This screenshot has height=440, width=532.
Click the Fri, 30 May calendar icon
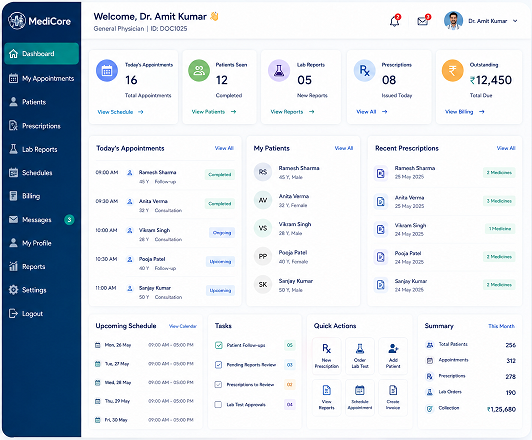pyautogui.click(x=98, y=420)
